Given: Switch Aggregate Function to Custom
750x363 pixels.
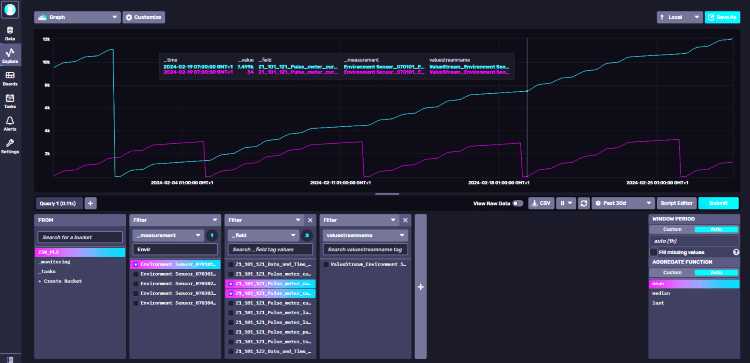Looking at the screenshot, I should [672, 273].
